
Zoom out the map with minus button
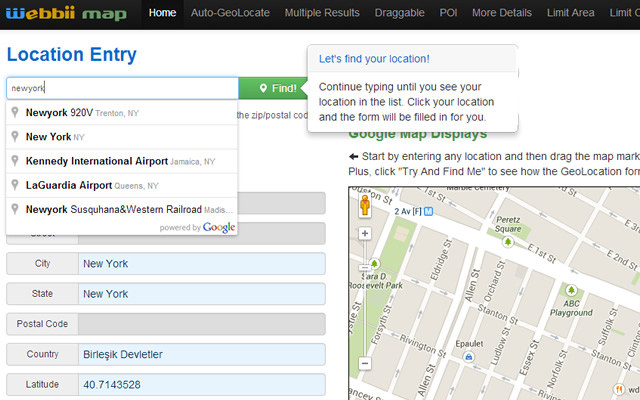(x=365, y=363)
